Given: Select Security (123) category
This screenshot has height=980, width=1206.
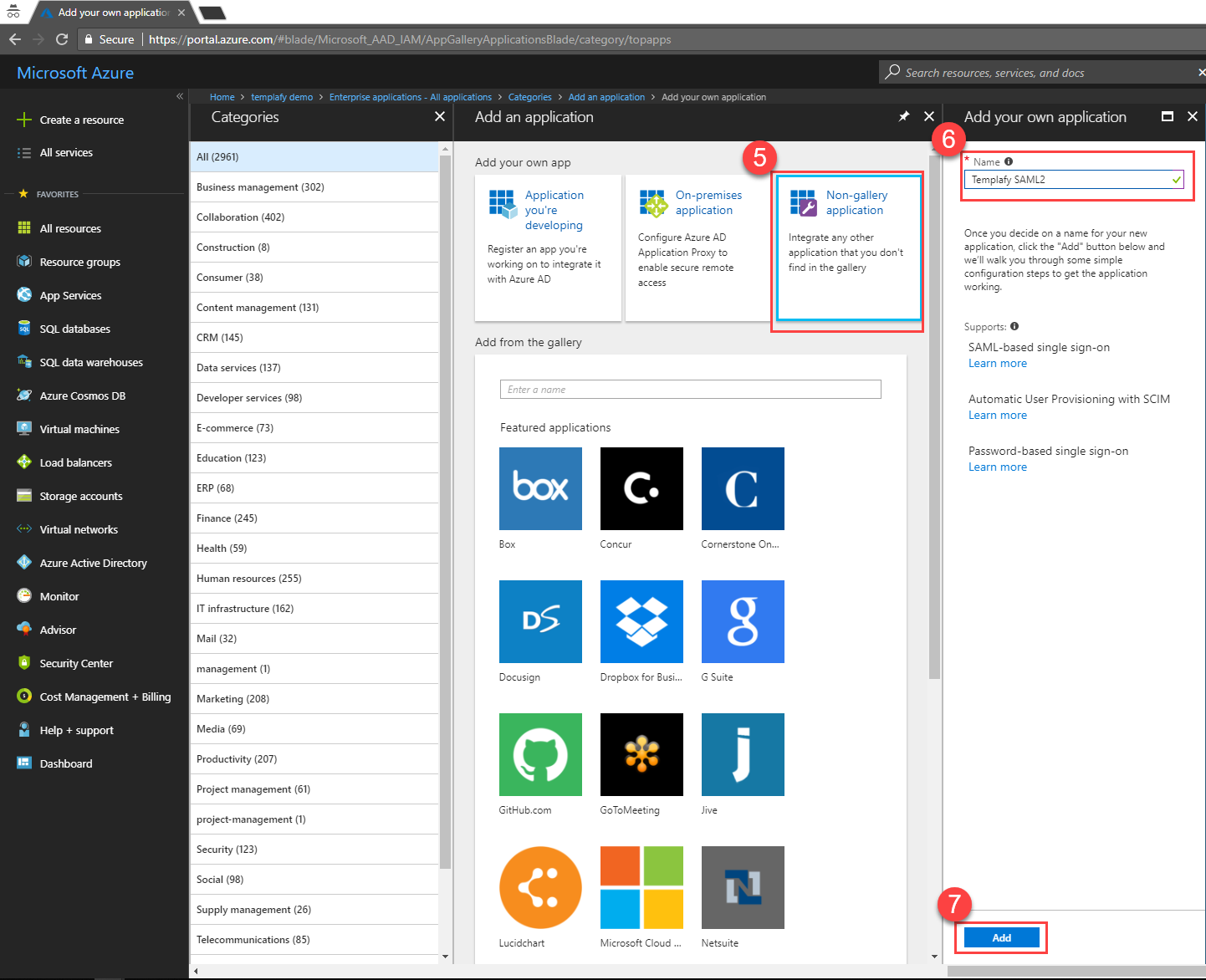Looking at the screenshot, I should (314, 850).
